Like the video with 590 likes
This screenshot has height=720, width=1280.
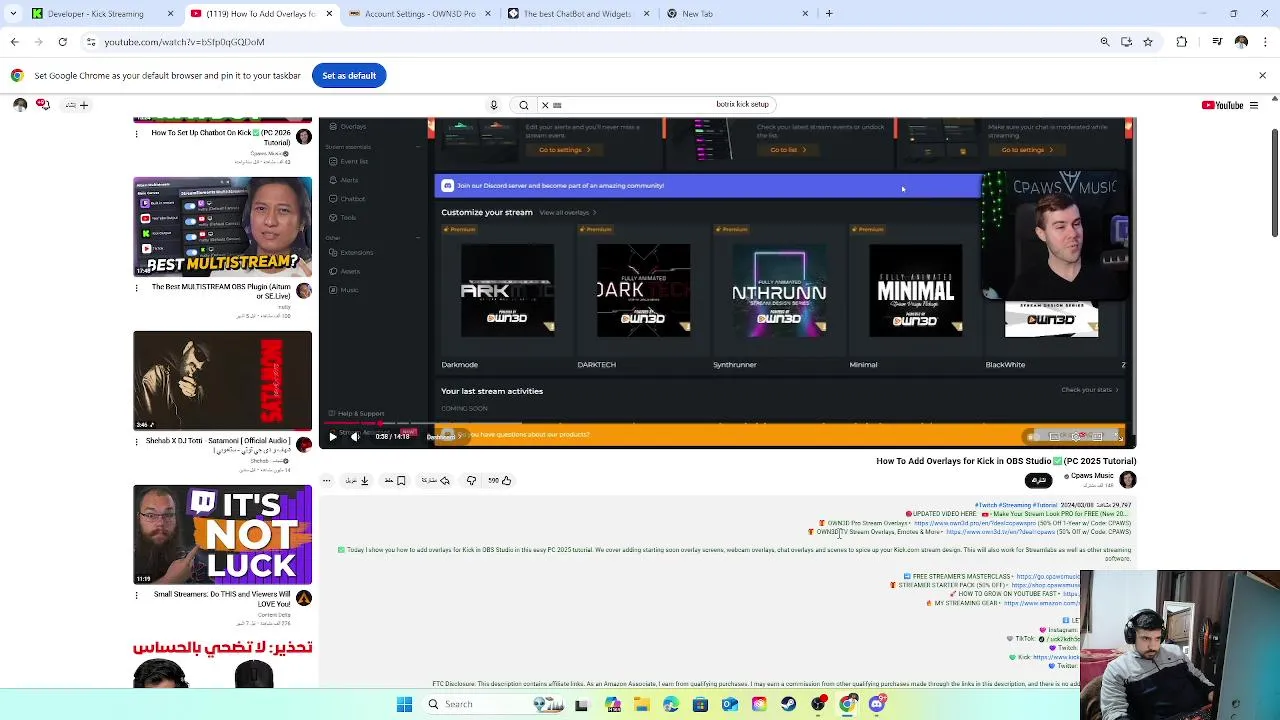click(499, 481)
